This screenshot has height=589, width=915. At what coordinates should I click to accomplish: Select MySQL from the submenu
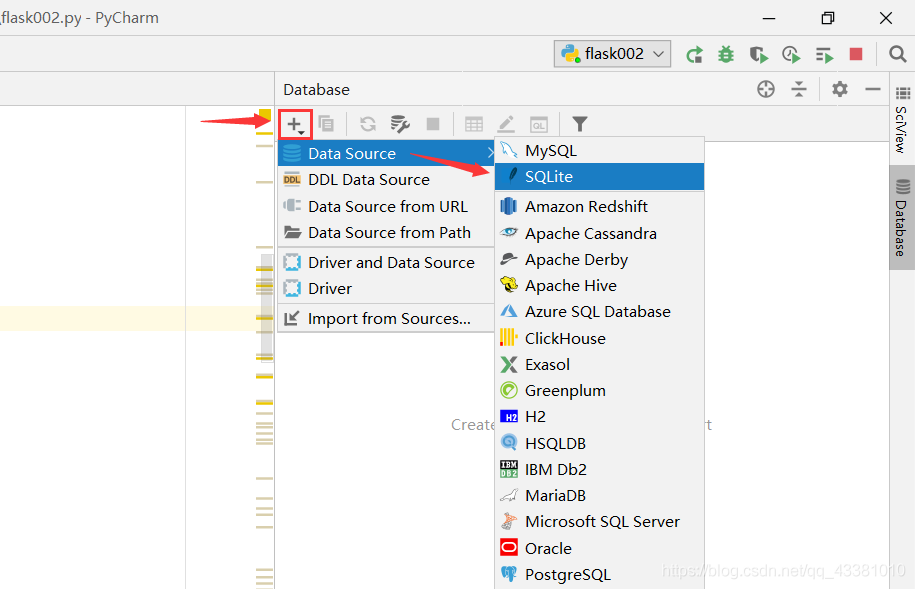click(599, 151)
